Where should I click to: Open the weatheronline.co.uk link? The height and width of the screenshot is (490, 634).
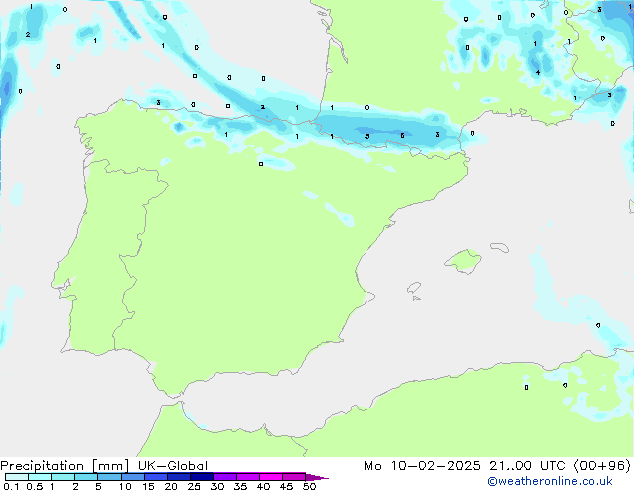550,481
